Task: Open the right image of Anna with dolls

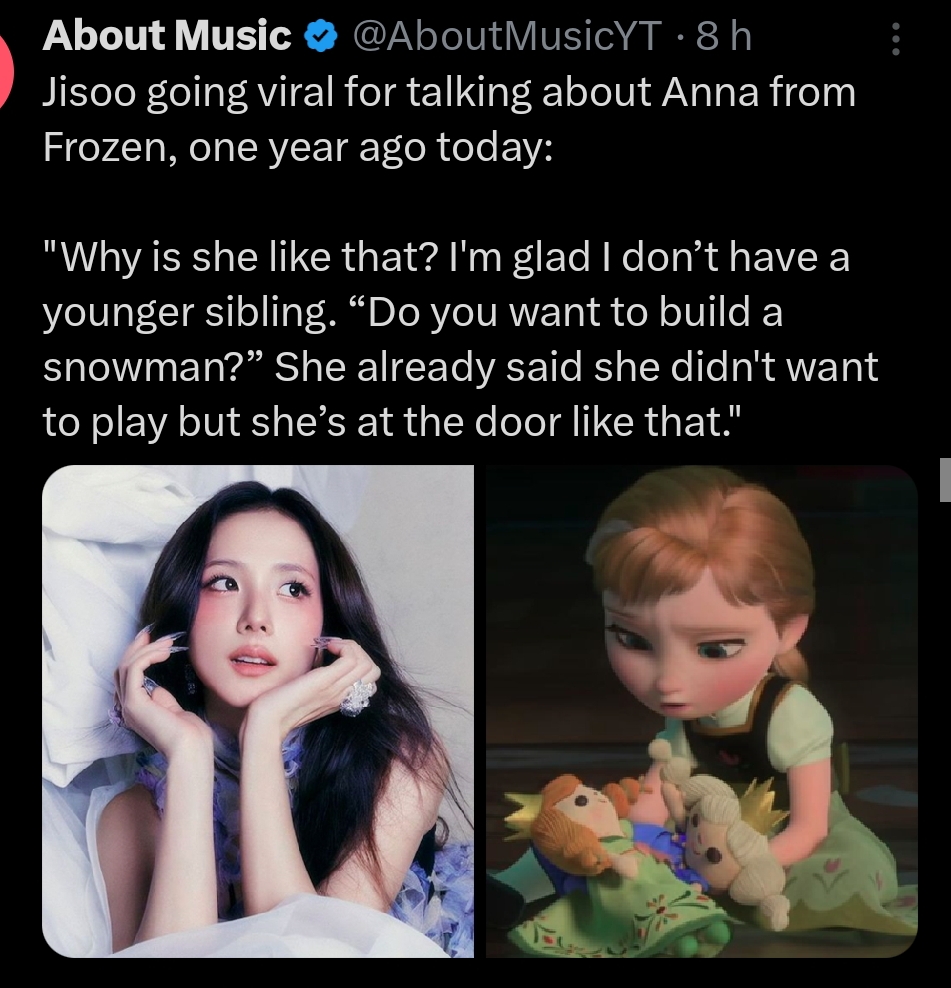Action: pyautogui.click(x=701, y=711)
